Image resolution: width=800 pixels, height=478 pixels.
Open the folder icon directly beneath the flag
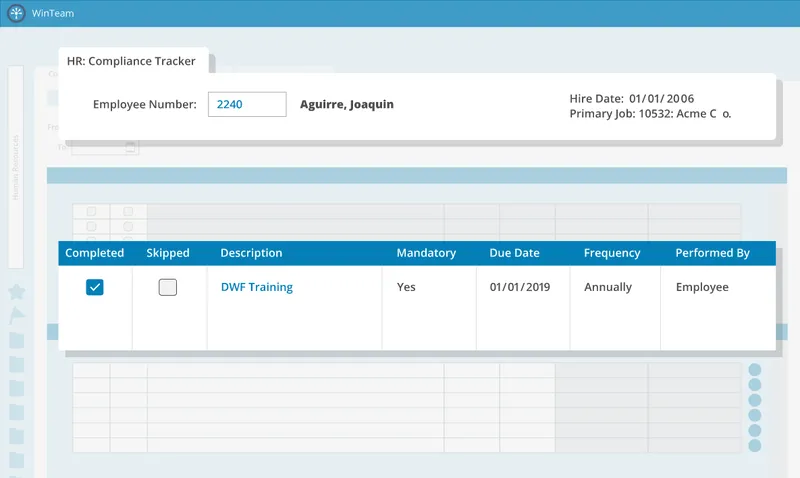pos(17,340)
